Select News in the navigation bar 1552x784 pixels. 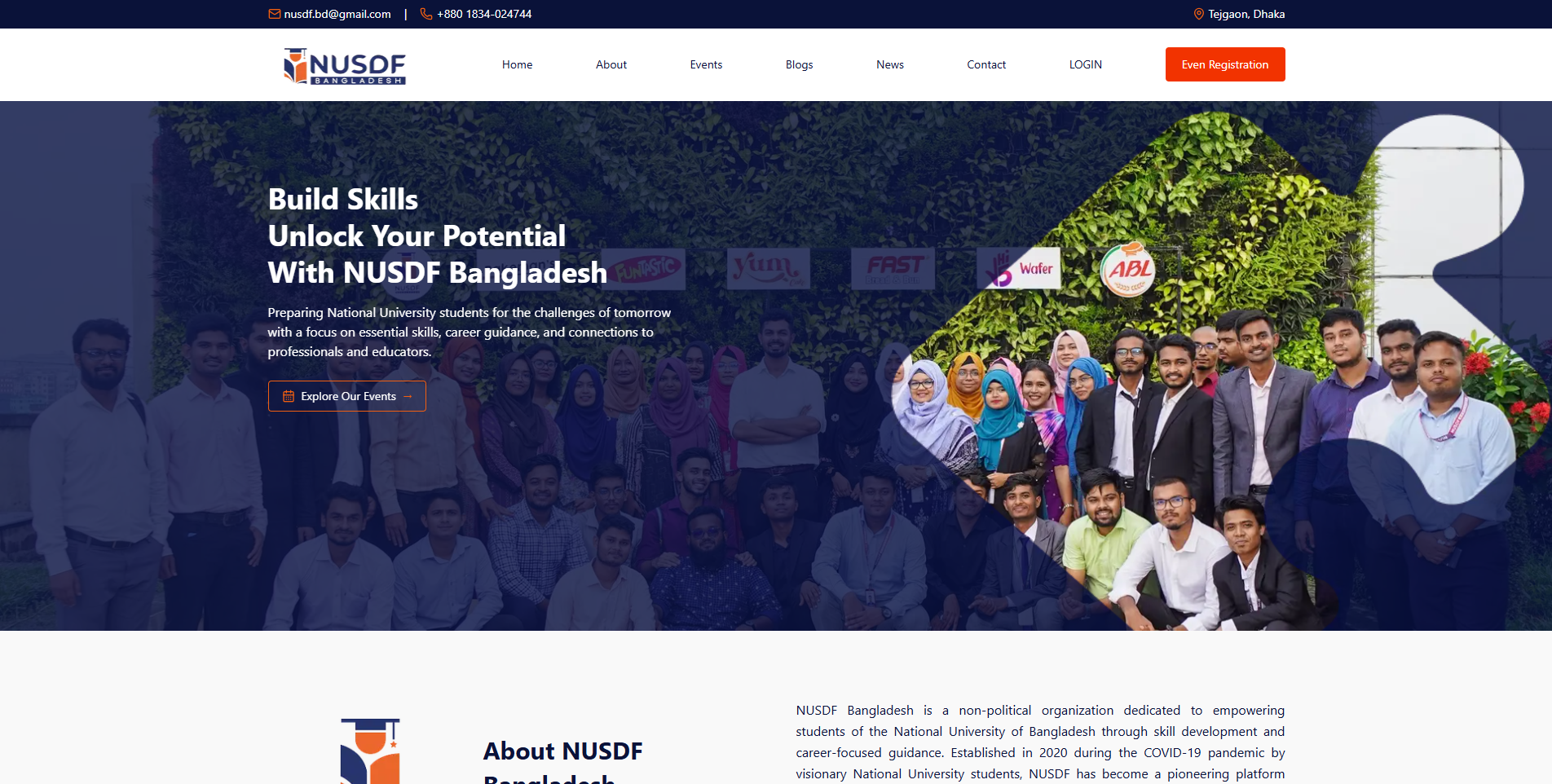click(x=890, y=64)
